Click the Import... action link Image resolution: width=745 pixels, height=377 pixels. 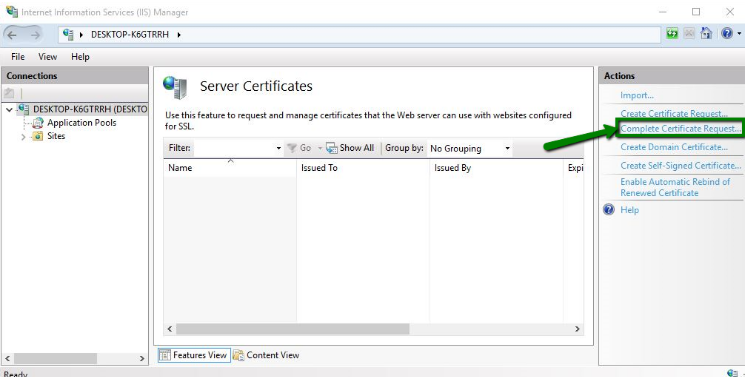tap(637, 95)
